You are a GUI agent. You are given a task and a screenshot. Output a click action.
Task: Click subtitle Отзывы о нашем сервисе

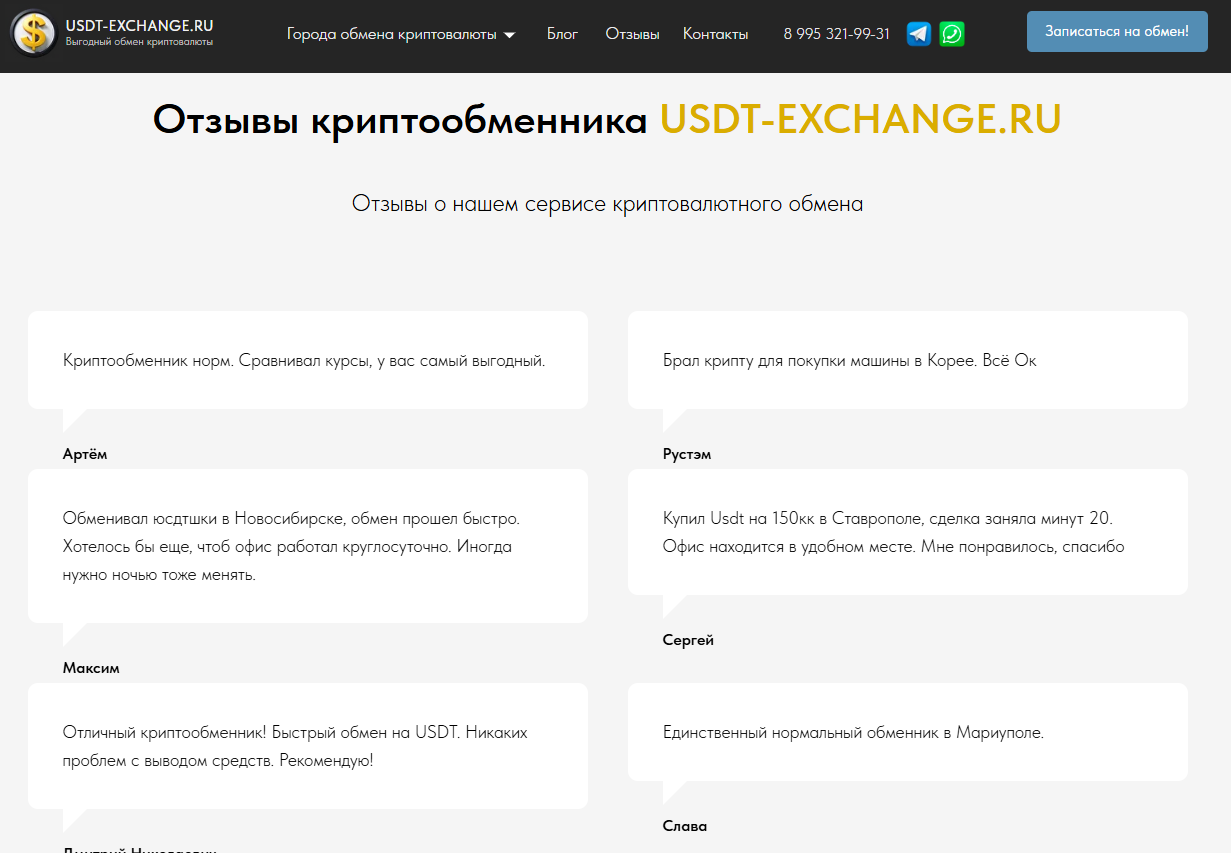tap(607, 203)
